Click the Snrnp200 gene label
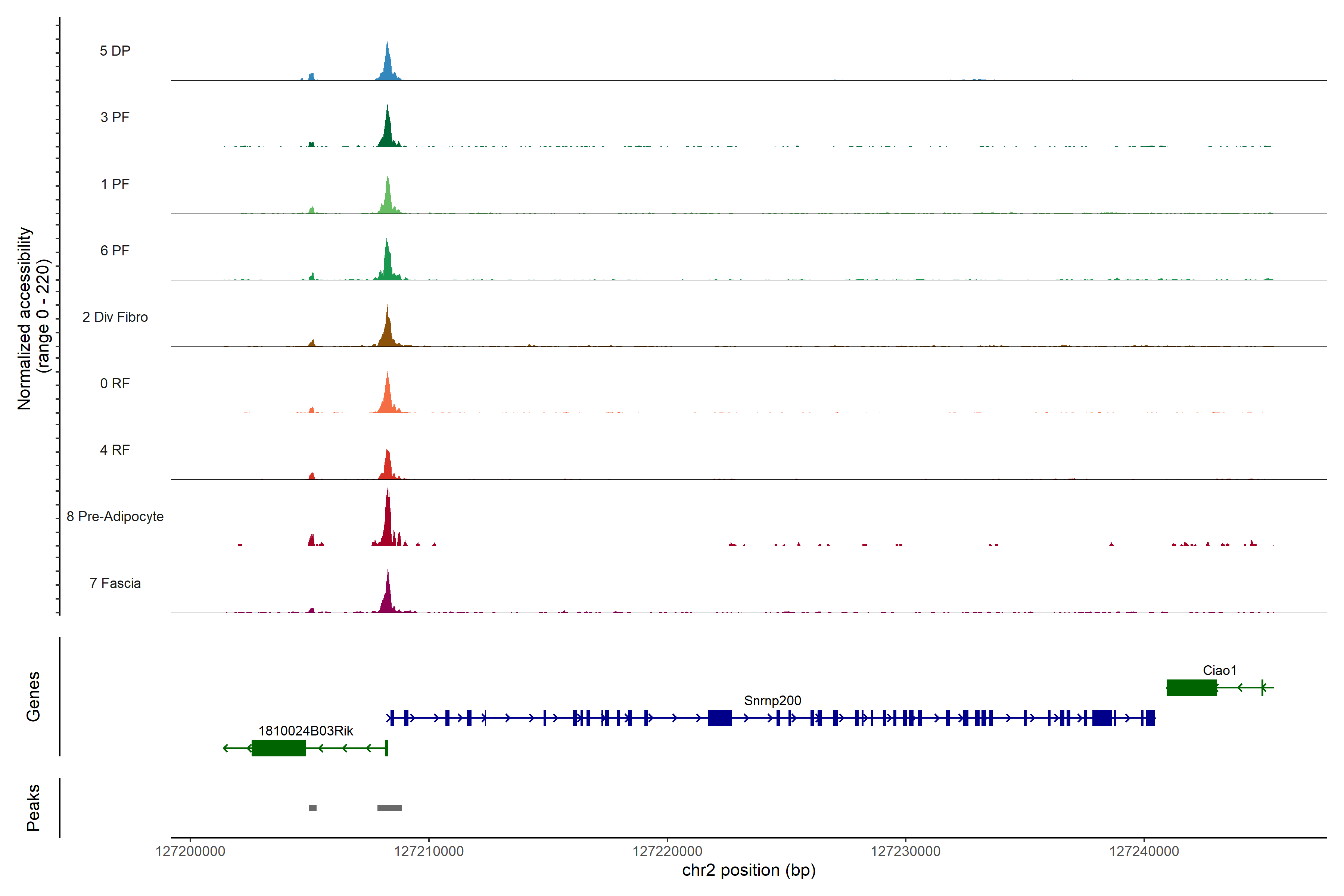 click(x=772, y=701)
